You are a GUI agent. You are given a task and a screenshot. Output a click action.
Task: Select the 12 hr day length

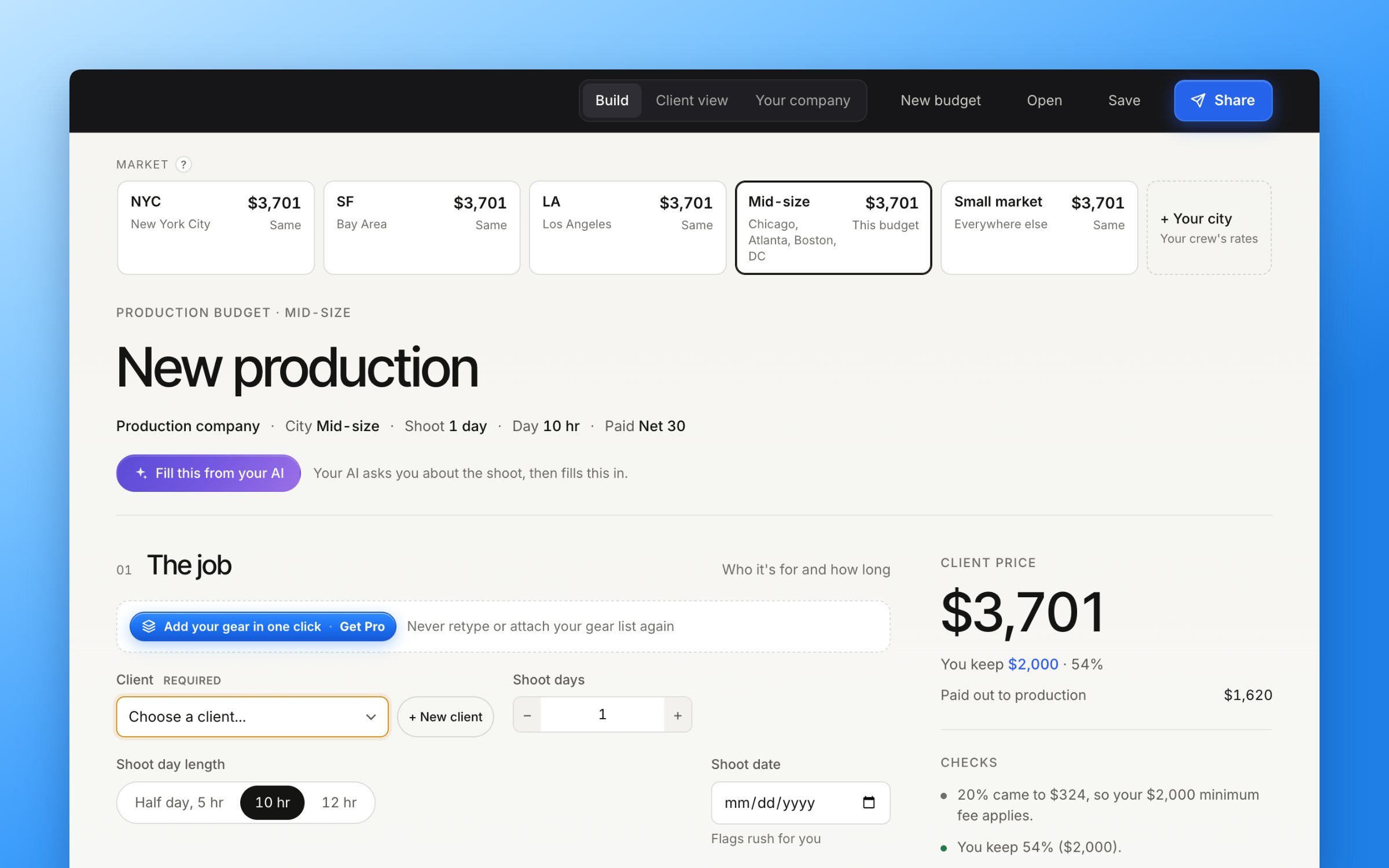tap(339, 803)
